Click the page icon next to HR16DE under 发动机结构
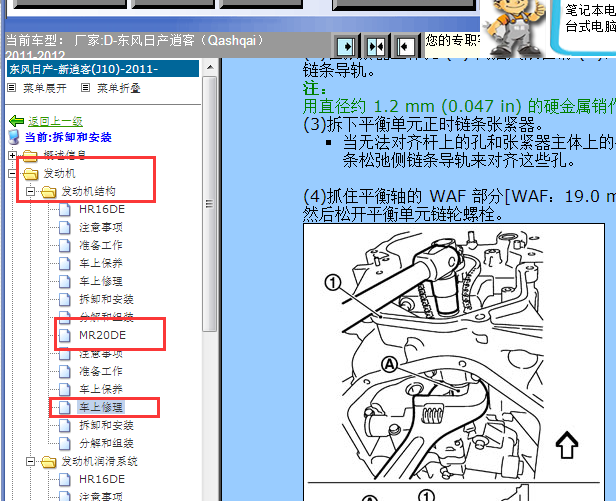 [65, 209]
